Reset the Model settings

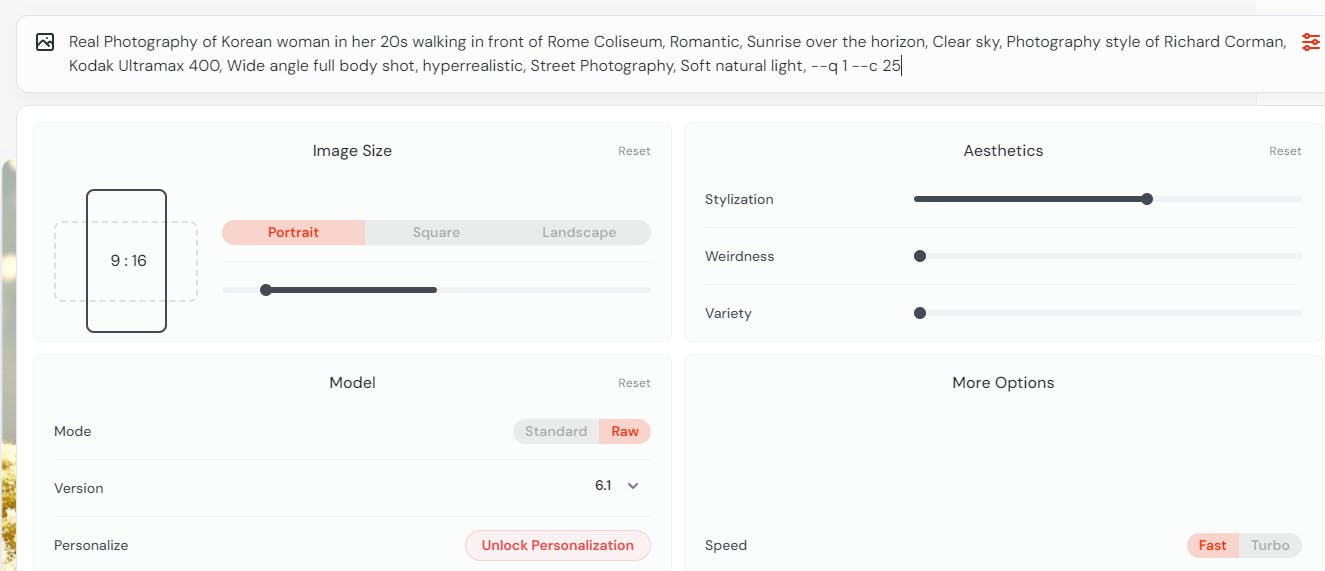(x=634, y=384)
